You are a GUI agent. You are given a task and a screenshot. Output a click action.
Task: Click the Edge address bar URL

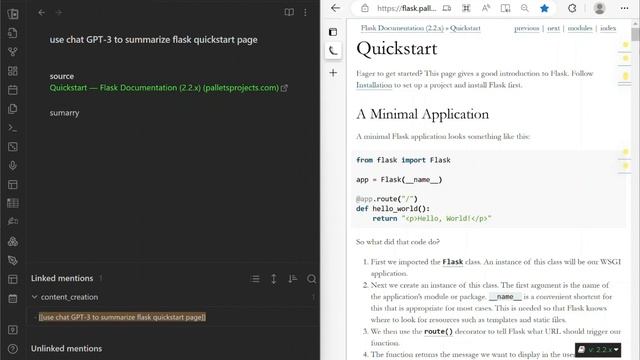(406, 8)
